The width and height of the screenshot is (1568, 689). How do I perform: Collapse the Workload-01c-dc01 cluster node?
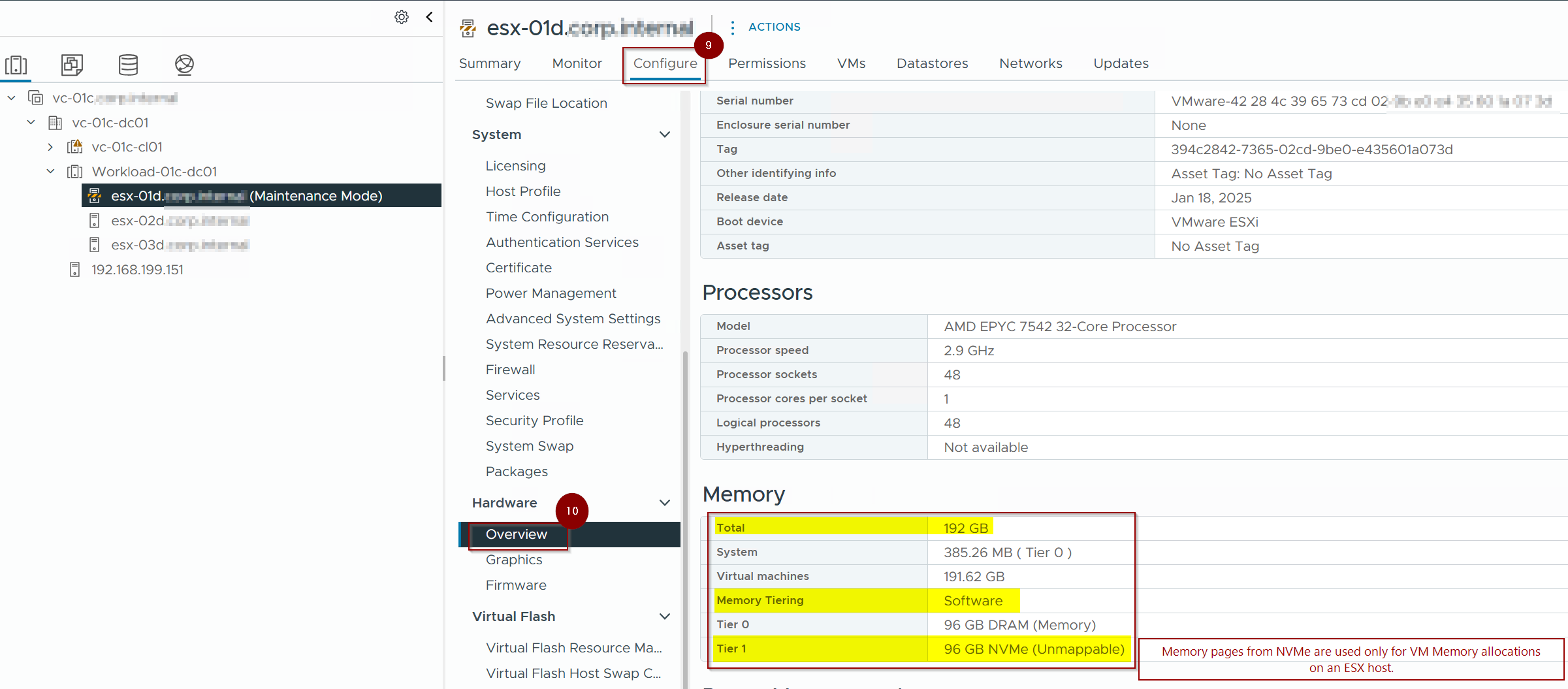pos(50,172)
